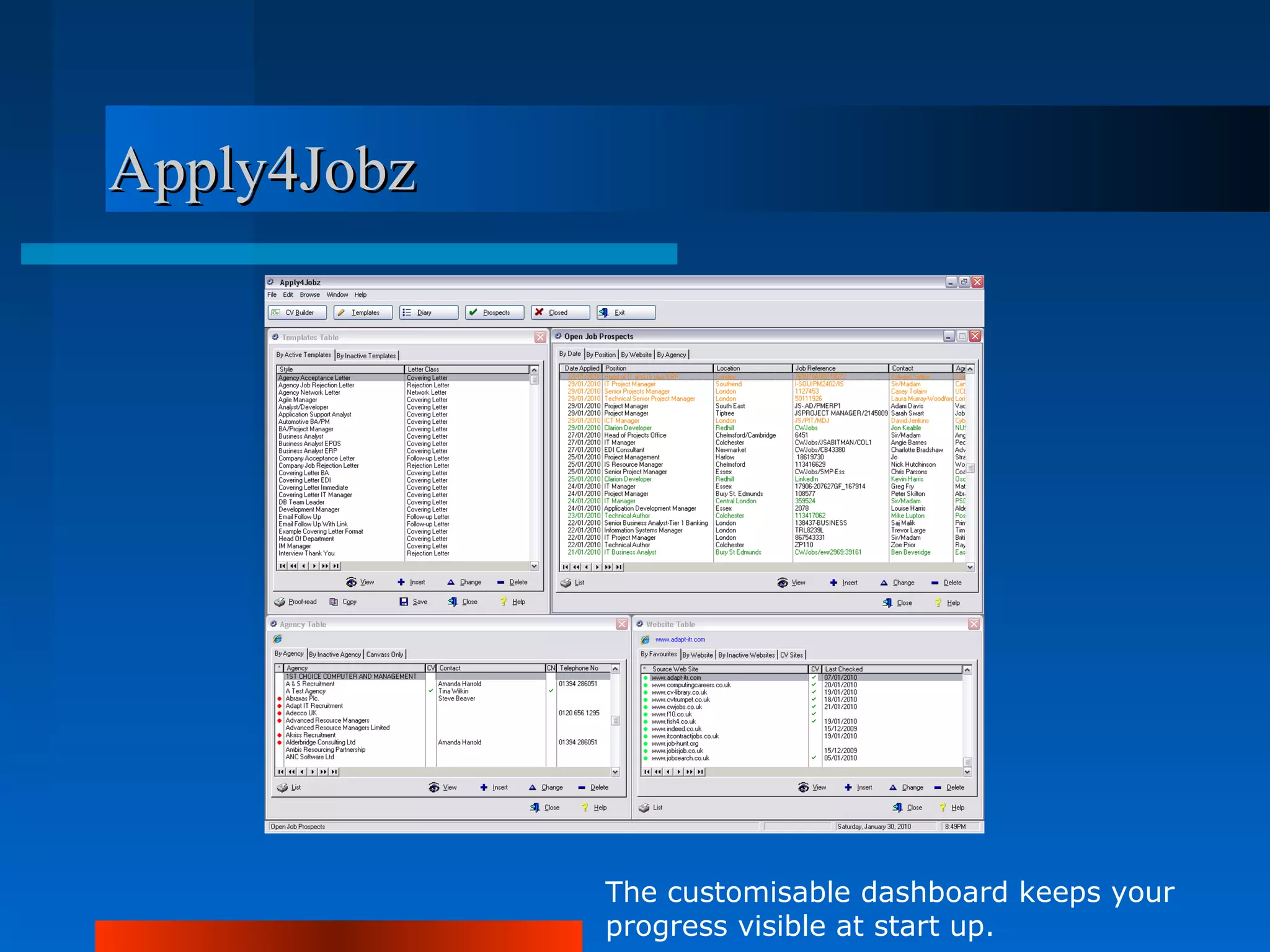The image size is (1270, 952).
Task: Click List printer button in Website Table
Action: click(x=651, y=808)
